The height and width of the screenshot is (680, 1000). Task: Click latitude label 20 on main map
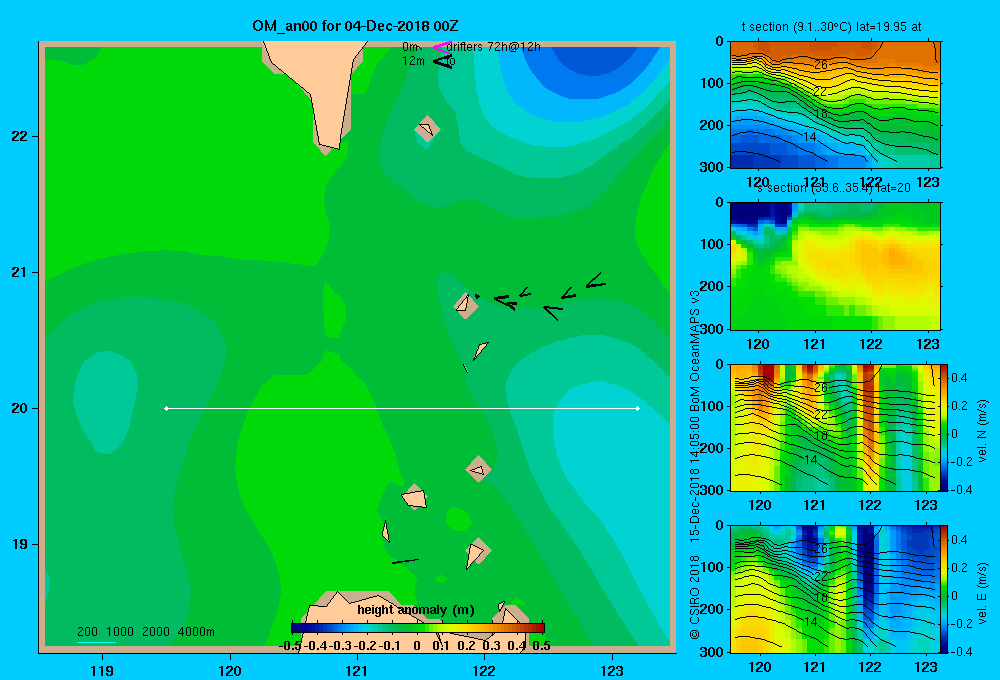point(20,408)
